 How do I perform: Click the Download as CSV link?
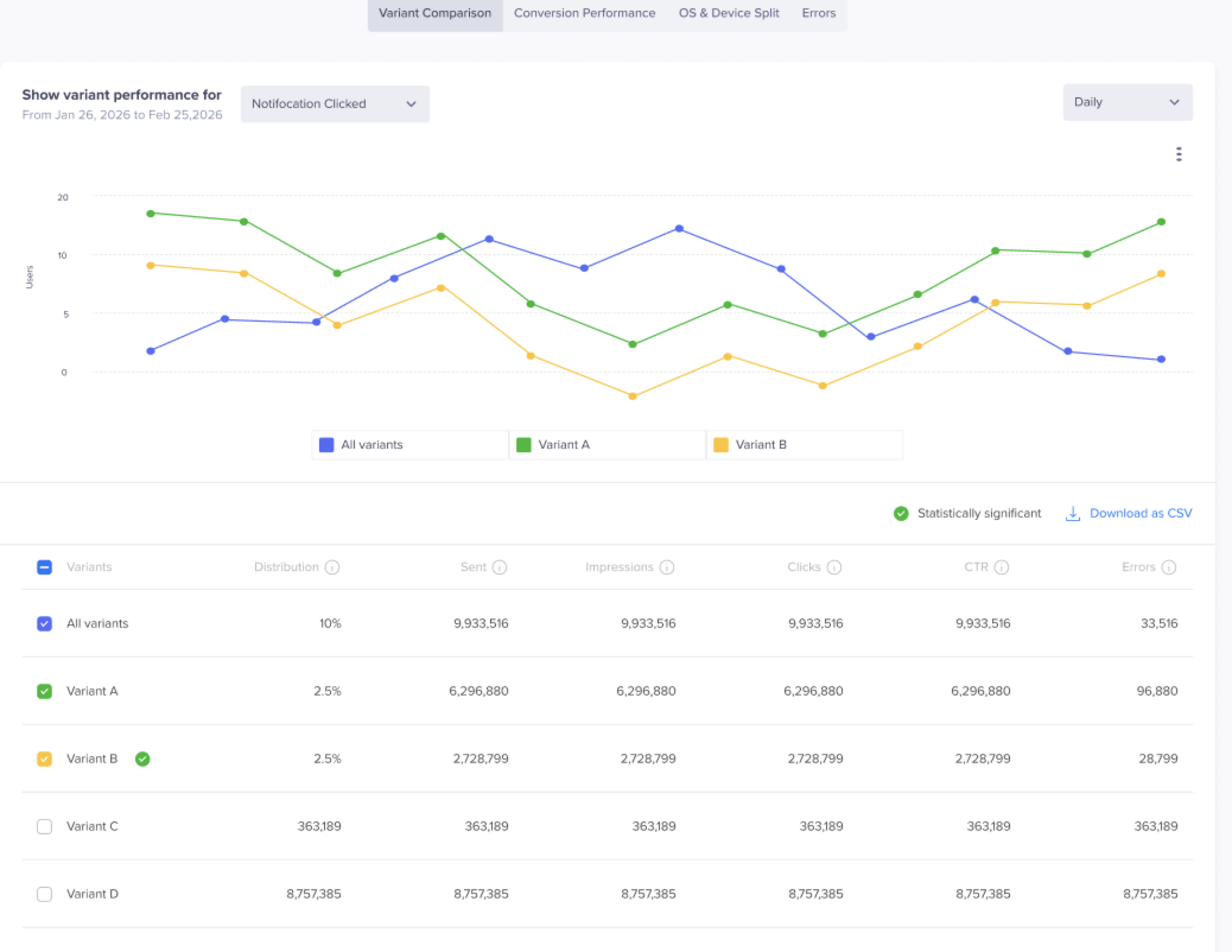pos(1141,513)
